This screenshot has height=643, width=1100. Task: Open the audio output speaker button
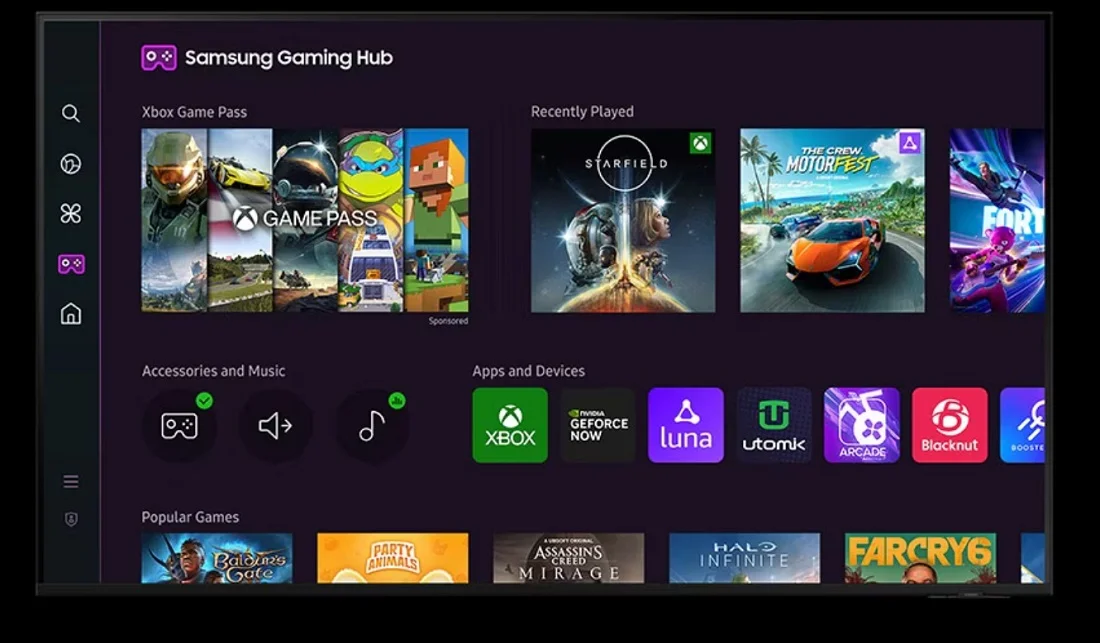tap(275, 426)
